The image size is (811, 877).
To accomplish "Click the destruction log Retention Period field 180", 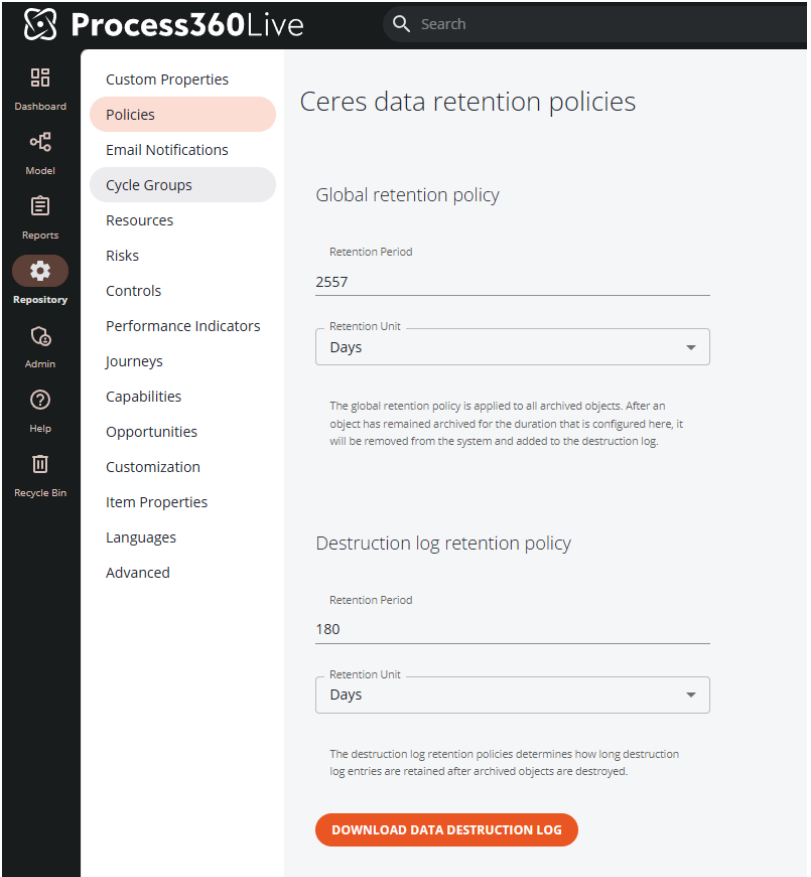I will (x=512, y=629).
